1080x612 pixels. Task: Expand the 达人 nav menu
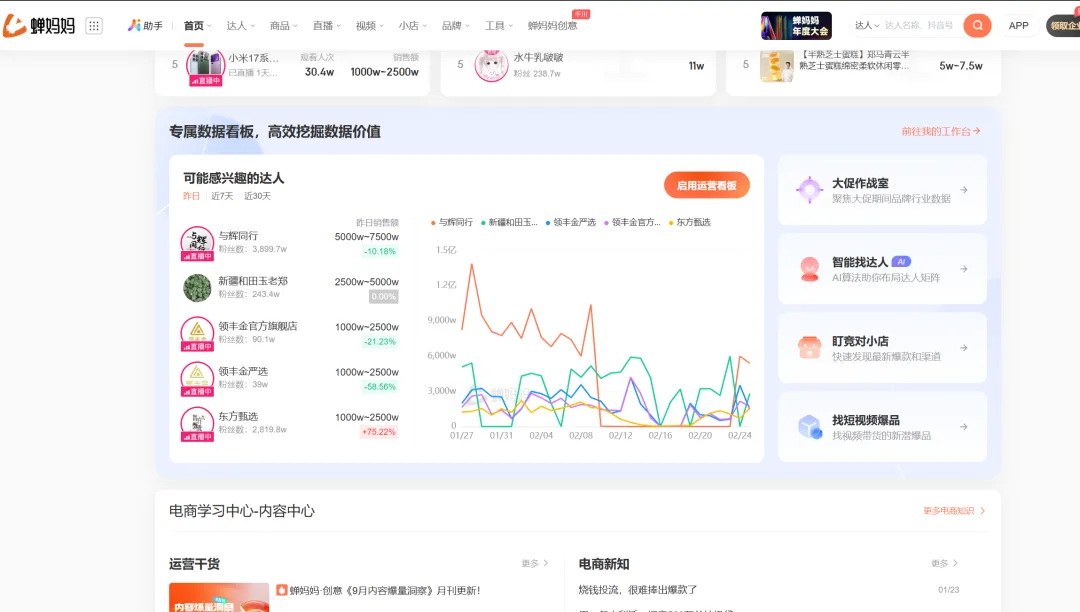pos(240,25)
